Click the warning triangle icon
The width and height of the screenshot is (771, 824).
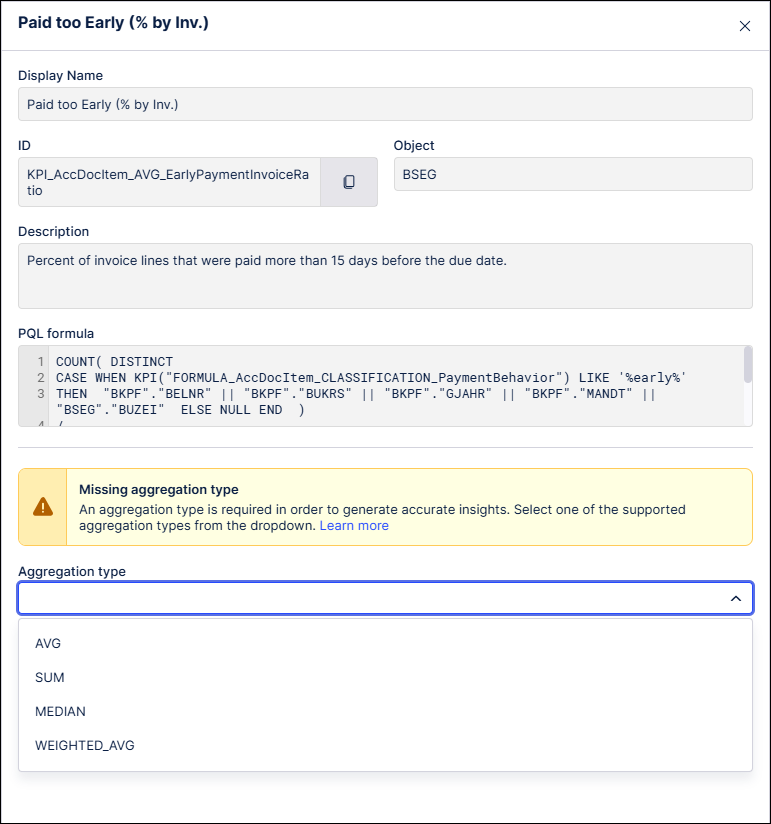(43, 507)
